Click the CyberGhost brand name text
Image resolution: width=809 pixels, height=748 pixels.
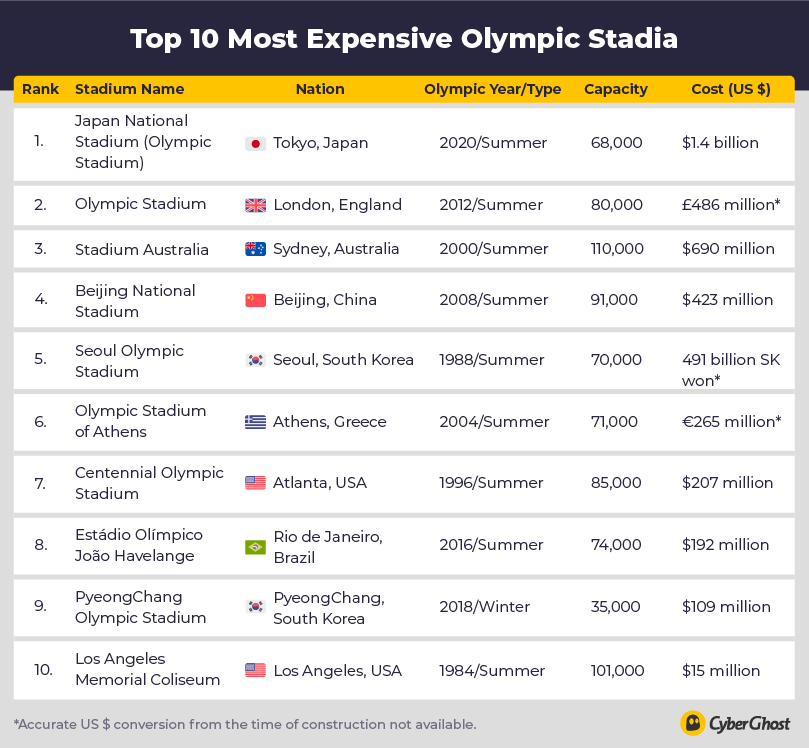click(x=750, y=723)
